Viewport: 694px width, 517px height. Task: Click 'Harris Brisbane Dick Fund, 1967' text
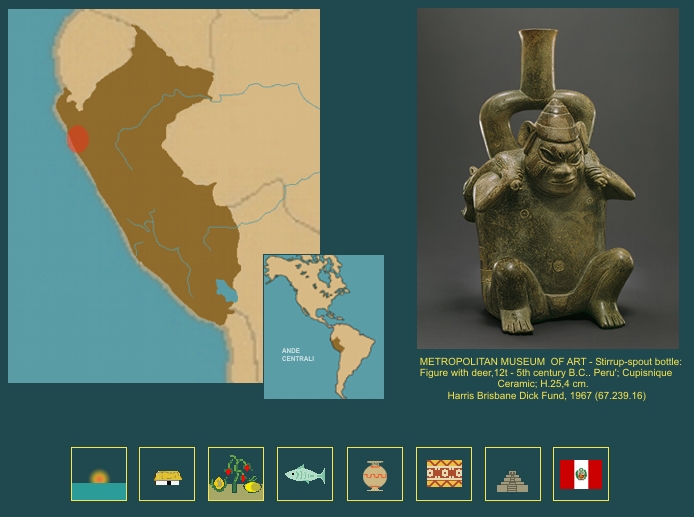tap(519, 396)
